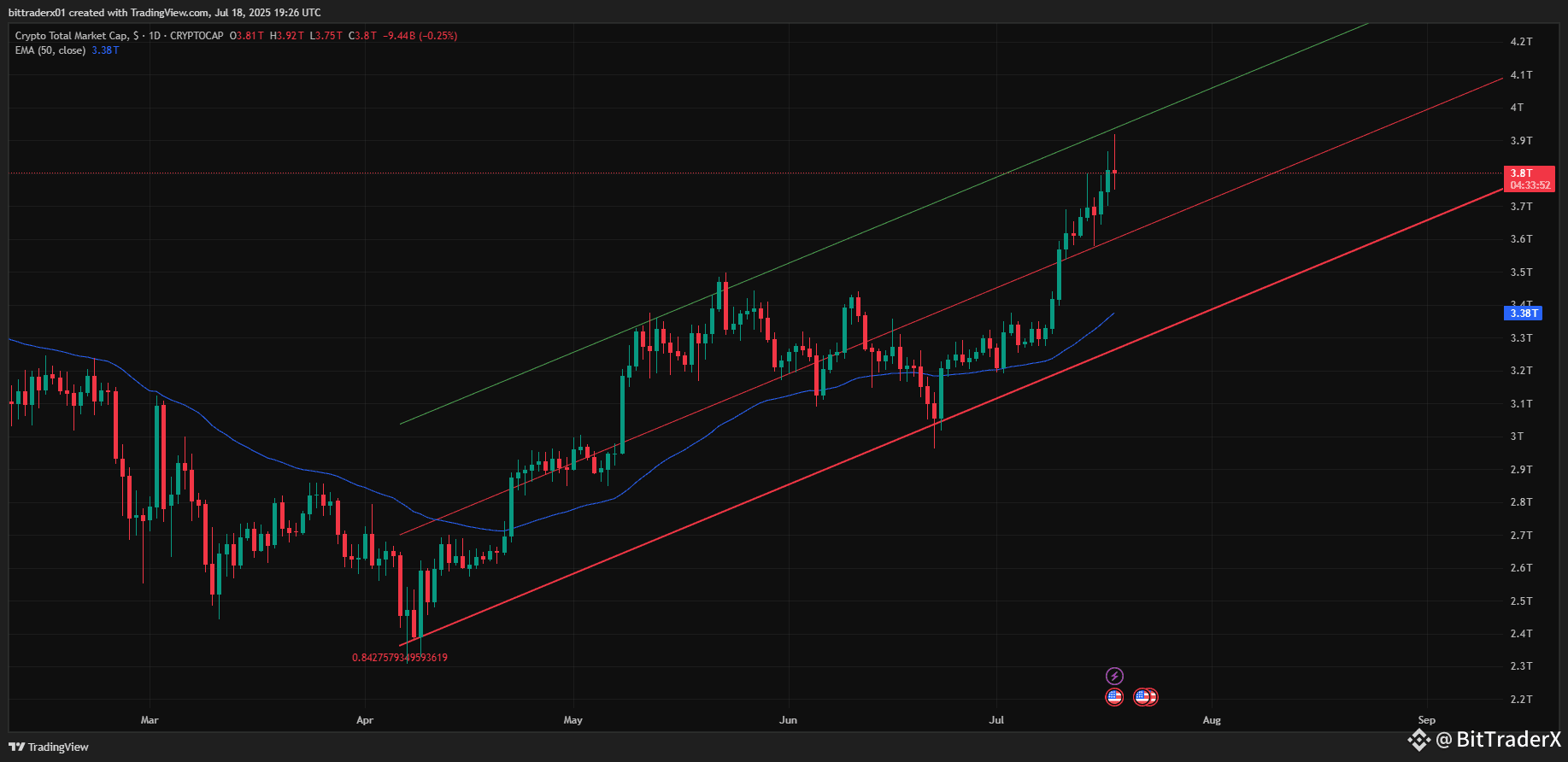Select the blue 3.38T EMA price label
The height and width of the screenshot is (762, 1568).
coord(1524,314)
